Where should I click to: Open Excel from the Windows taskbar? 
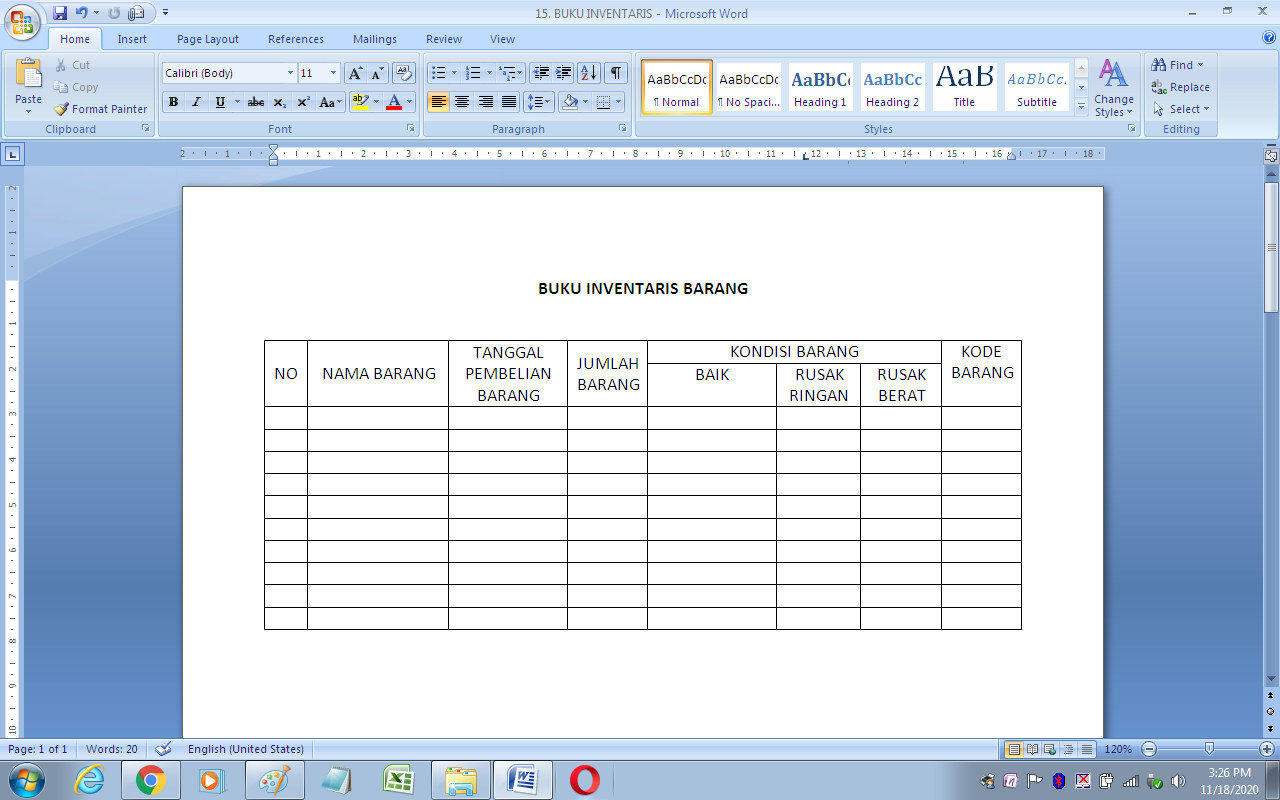[401, 780]
